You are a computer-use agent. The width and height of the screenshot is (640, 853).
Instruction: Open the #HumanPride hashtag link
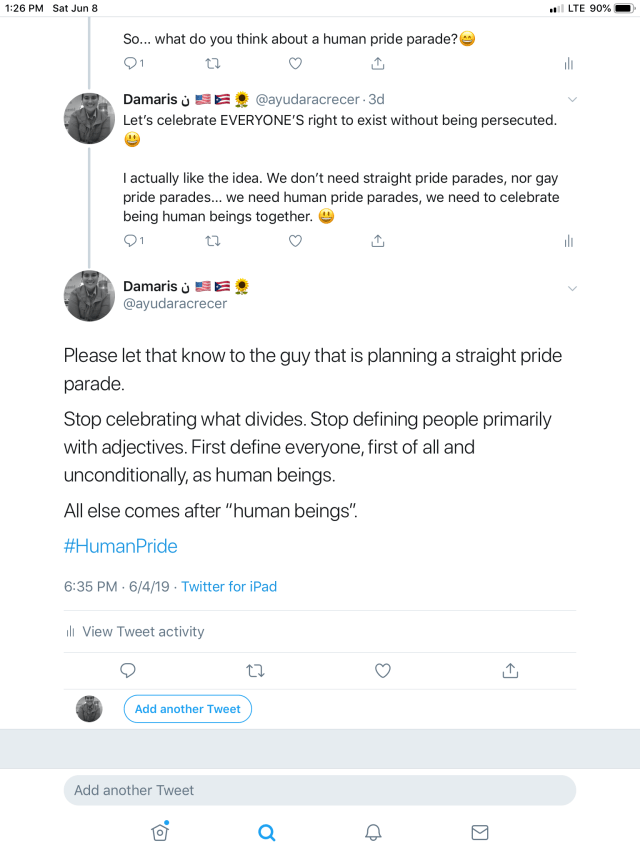tap(120, 546)
